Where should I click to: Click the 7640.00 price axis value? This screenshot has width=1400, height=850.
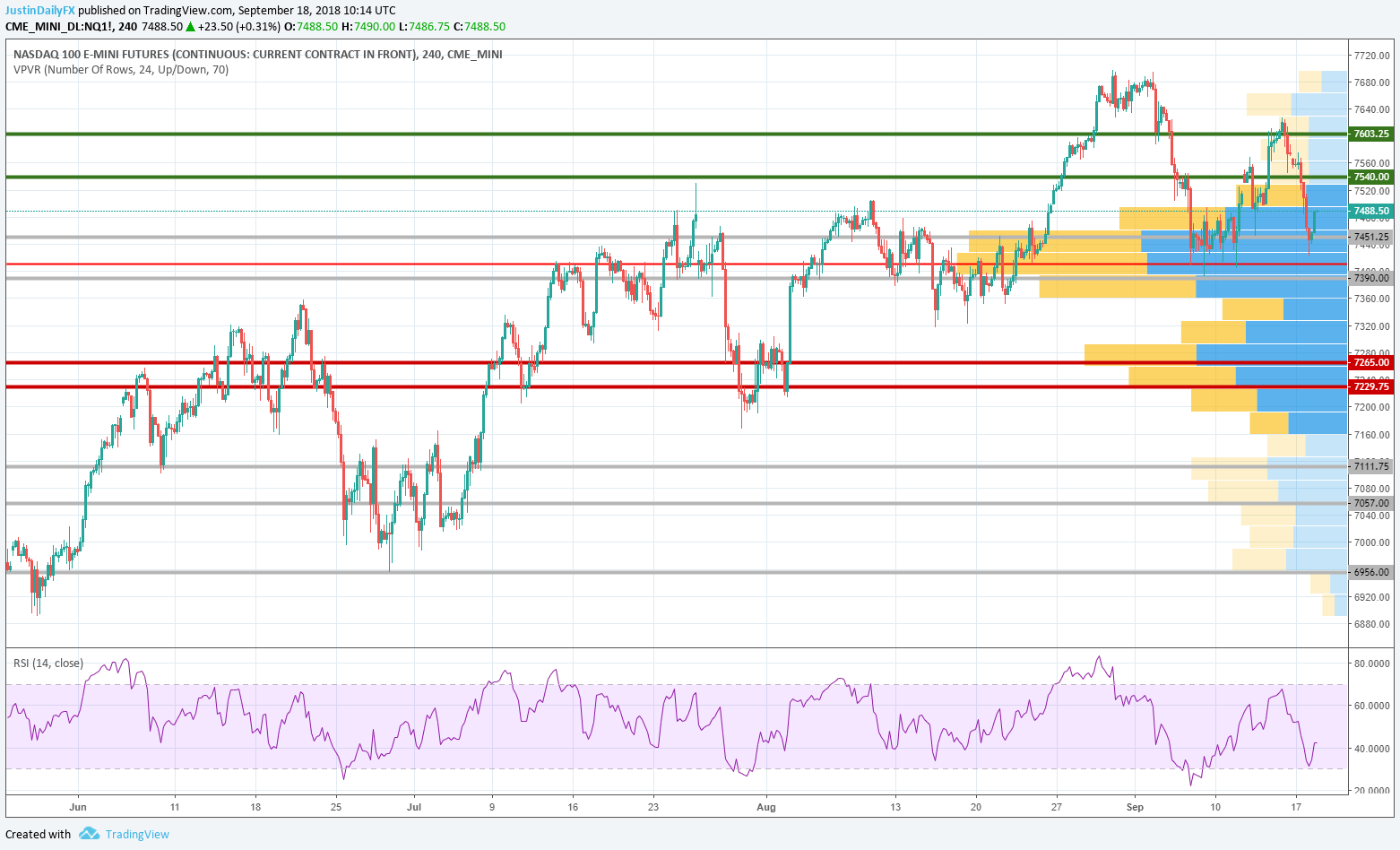[x=1371, y=109]
